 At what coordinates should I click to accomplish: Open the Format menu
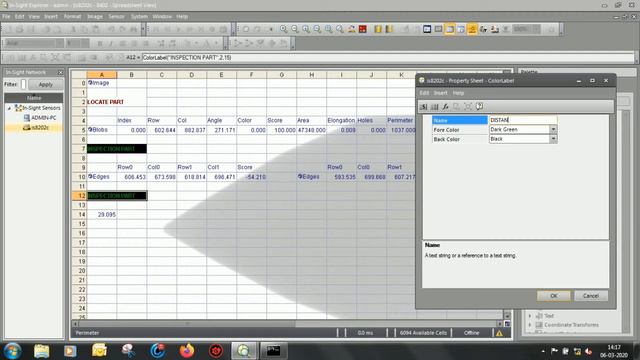pyautogui.click(x=72, y=17)
